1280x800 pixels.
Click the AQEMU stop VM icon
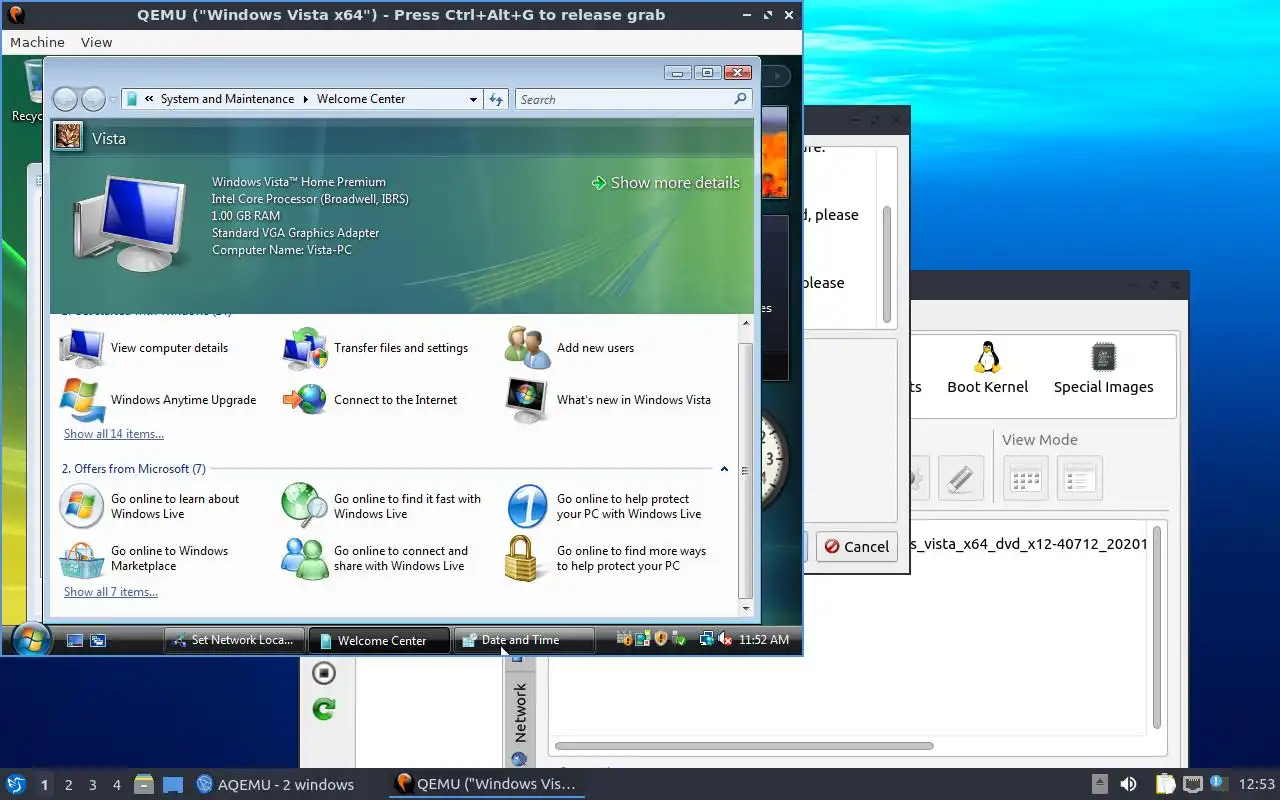tap(323, 673)
